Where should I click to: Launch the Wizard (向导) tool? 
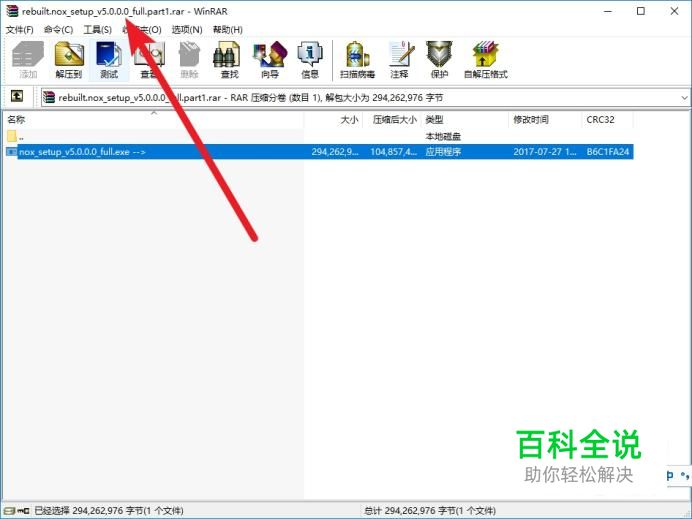tap(270, 60)
